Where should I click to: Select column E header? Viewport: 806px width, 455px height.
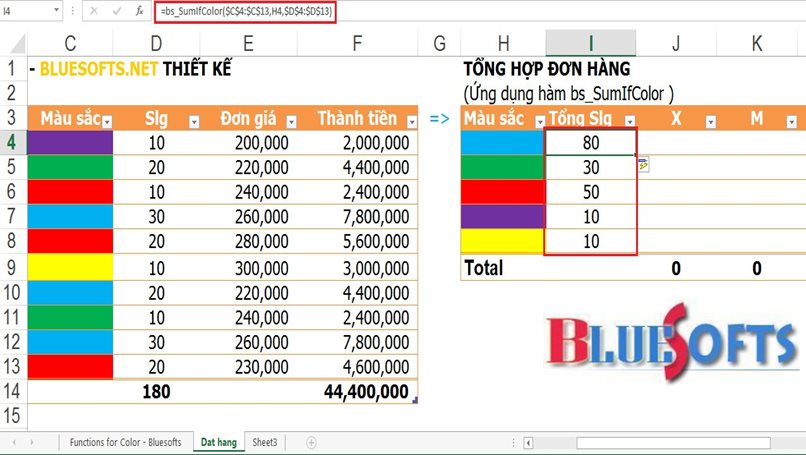pyautogui.click(x=248, y=44)
